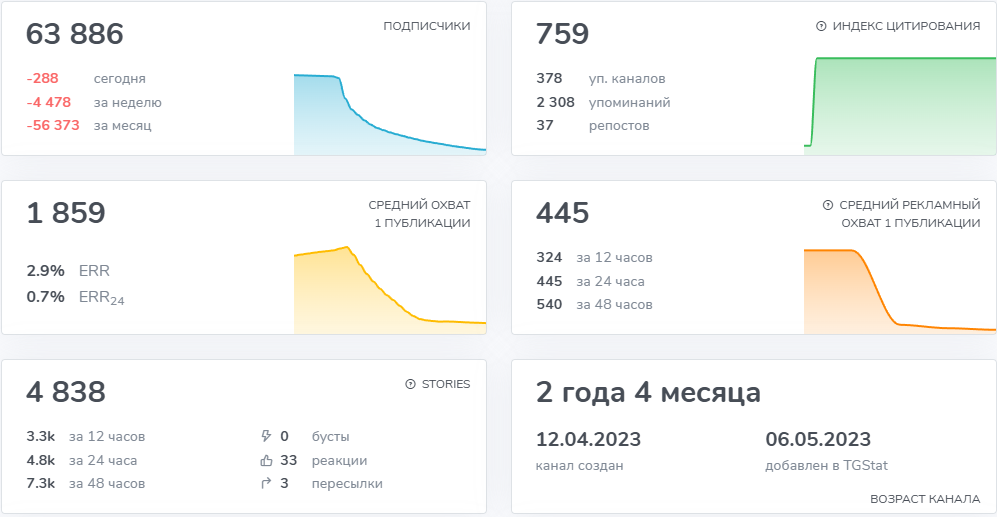Screen dimensions: 997x517
Task: Select the 63 886 subscribers total
Action: click(x=75, y=35)
